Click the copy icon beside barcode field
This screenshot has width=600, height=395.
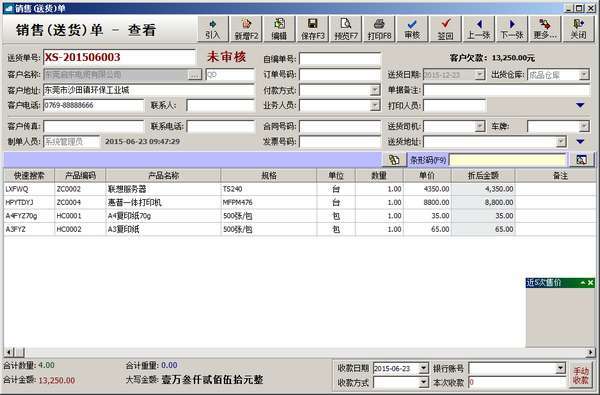coord(394,159)
